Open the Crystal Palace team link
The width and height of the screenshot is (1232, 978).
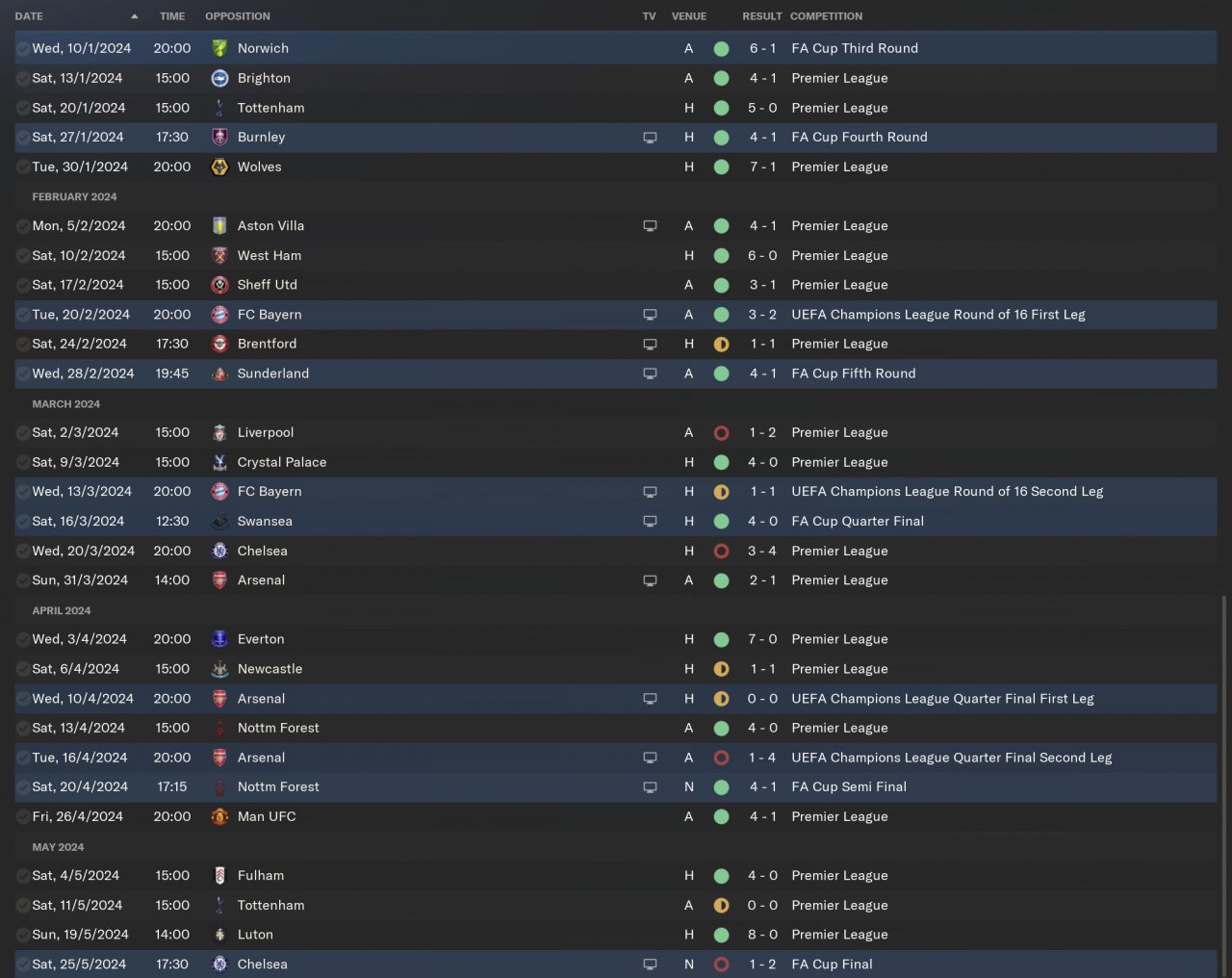coord(282,462)
